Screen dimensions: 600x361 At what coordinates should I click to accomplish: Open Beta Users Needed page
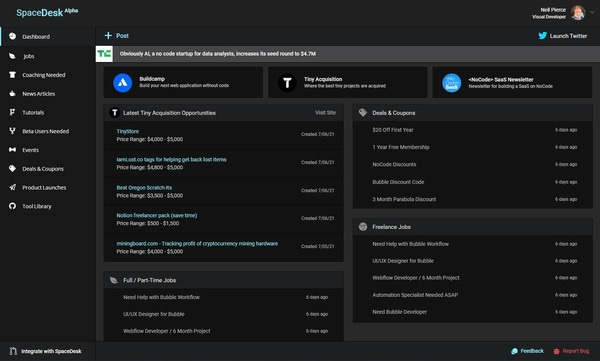(x=46, y=131)
